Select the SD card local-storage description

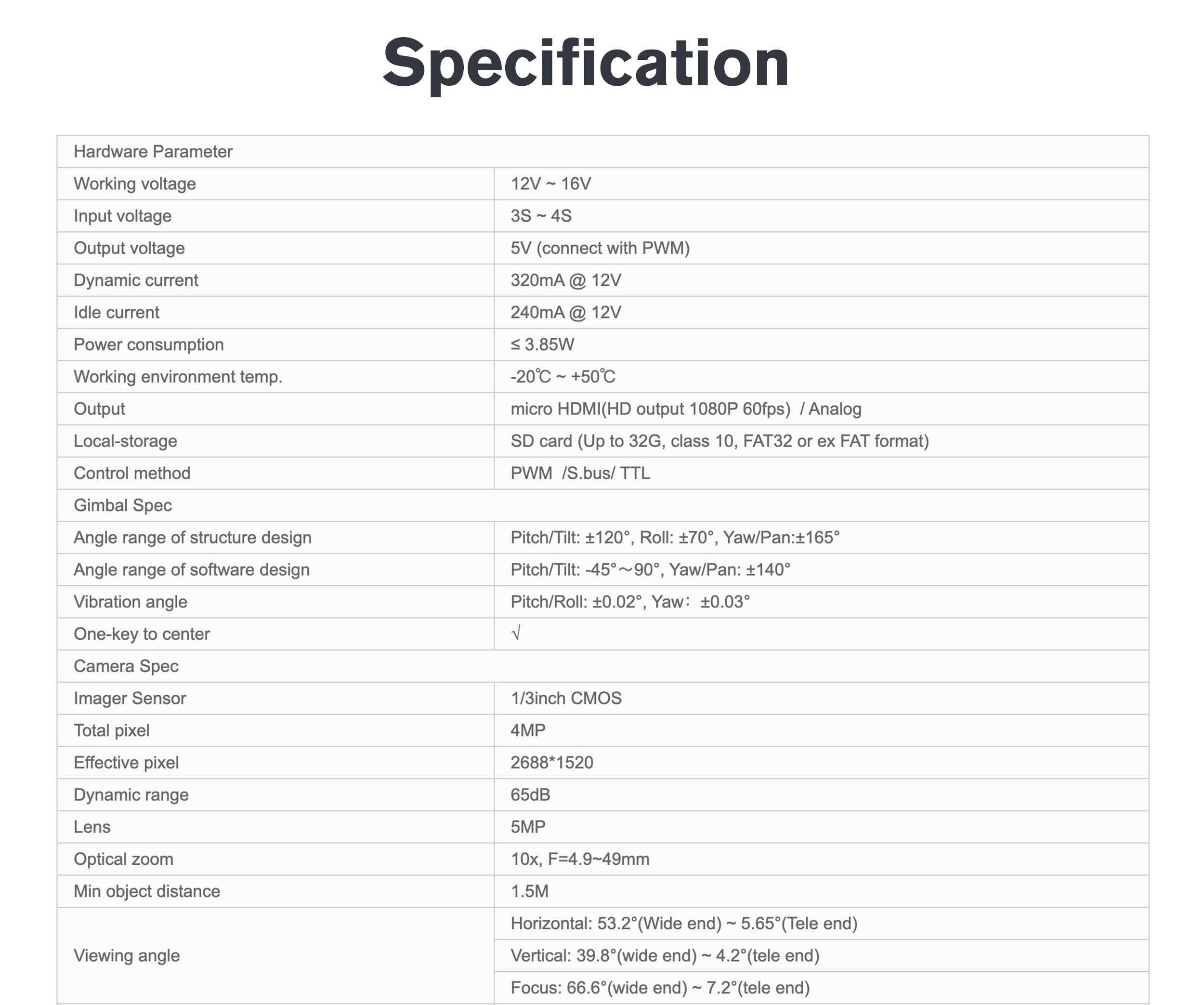coord(720,440)
